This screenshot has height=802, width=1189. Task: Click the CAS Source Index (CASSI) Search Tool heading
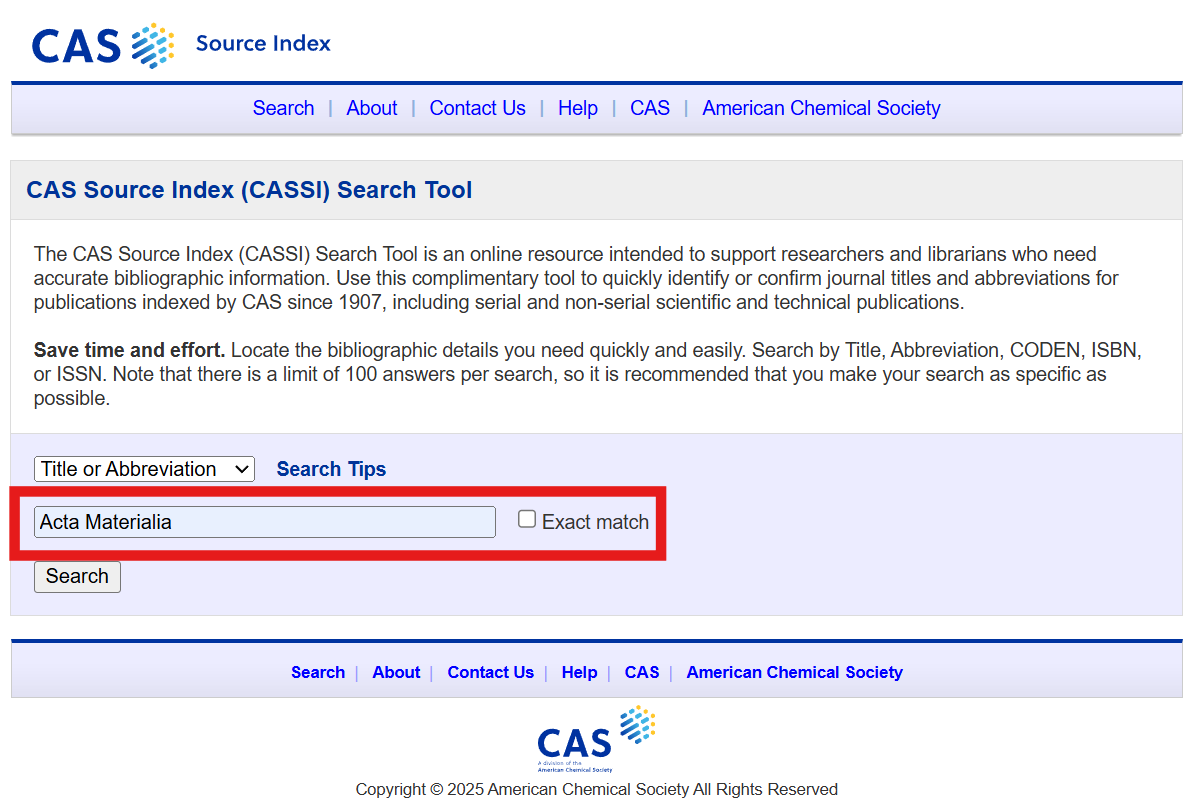click(249, 190)
